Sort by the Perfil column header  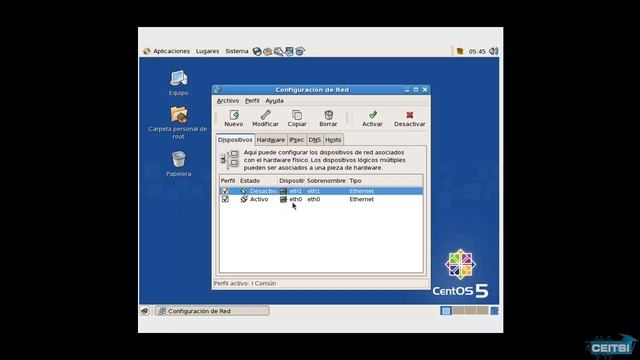pyautogui.click(x=229, y=180)
